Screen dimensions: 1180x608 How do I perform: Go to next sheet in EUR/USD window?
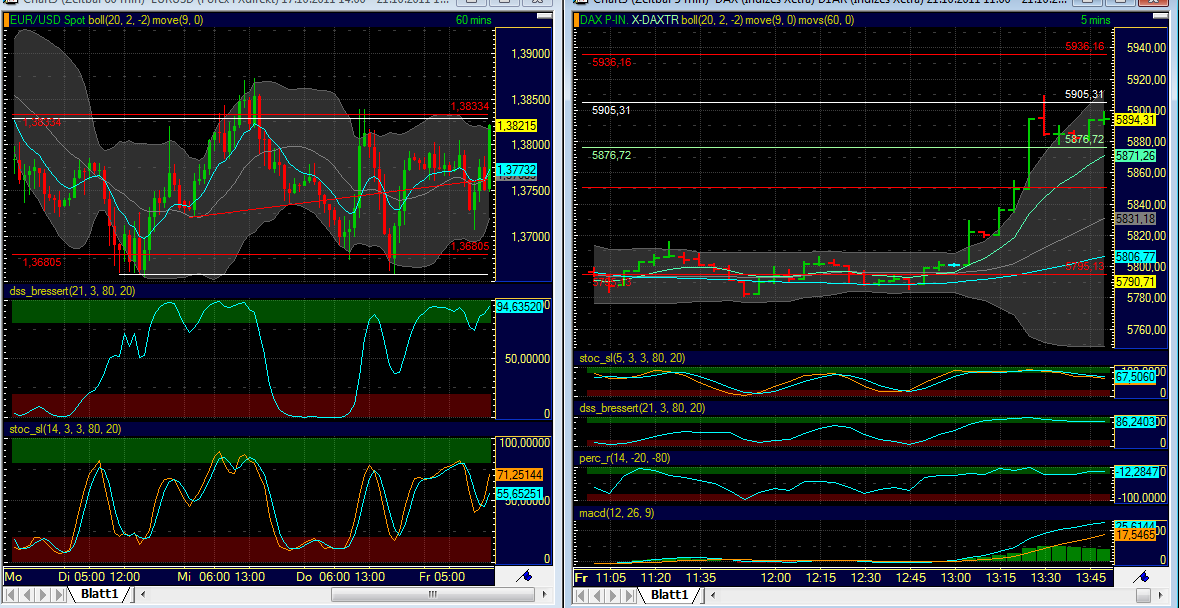click(42, 595)
